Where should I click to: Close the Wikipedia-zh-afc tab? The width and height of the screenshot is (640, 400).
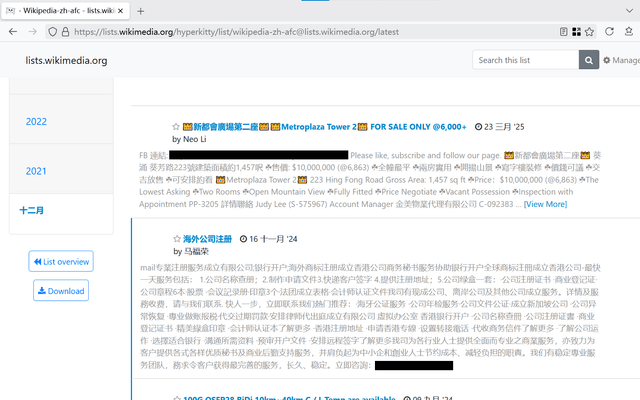120,11
